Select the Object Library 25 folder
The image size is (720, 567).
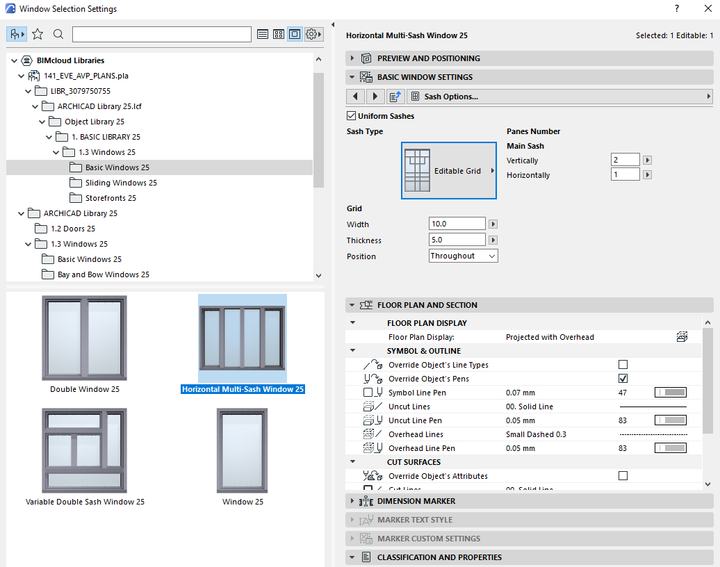coord(95,122)
